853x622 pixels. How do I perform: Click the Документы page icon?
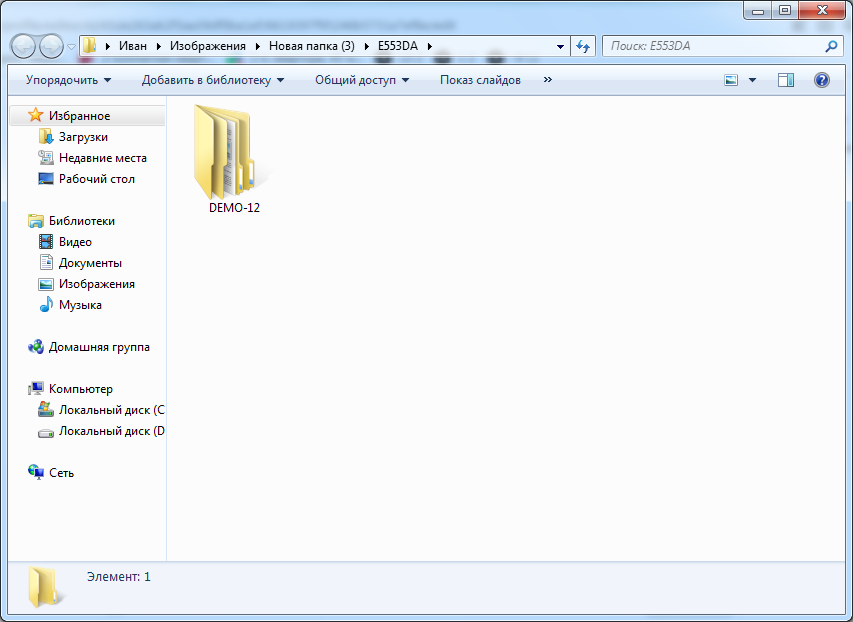pos(46,262)
